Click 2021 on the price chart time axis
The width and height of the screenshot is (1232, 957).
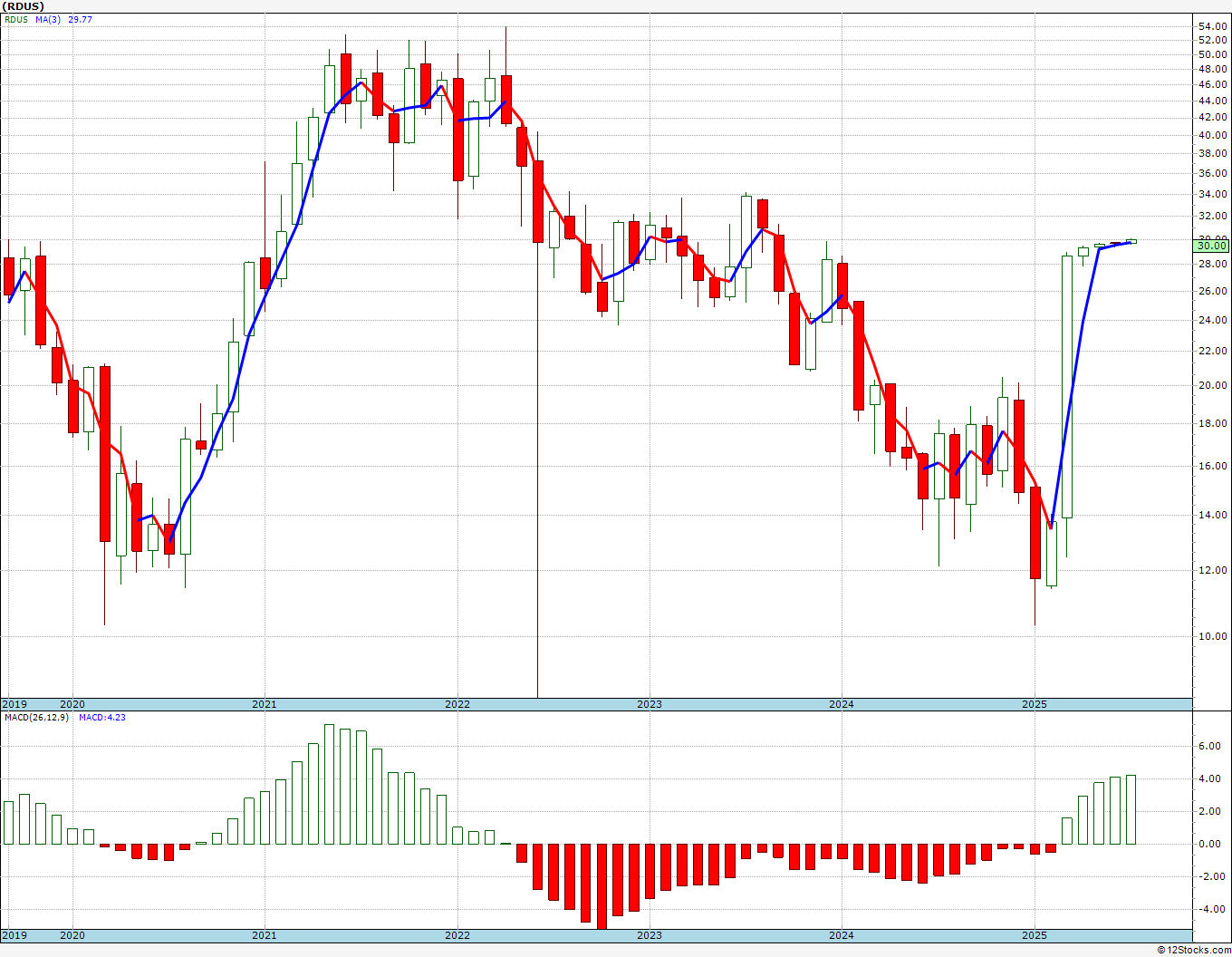(265, 704)
